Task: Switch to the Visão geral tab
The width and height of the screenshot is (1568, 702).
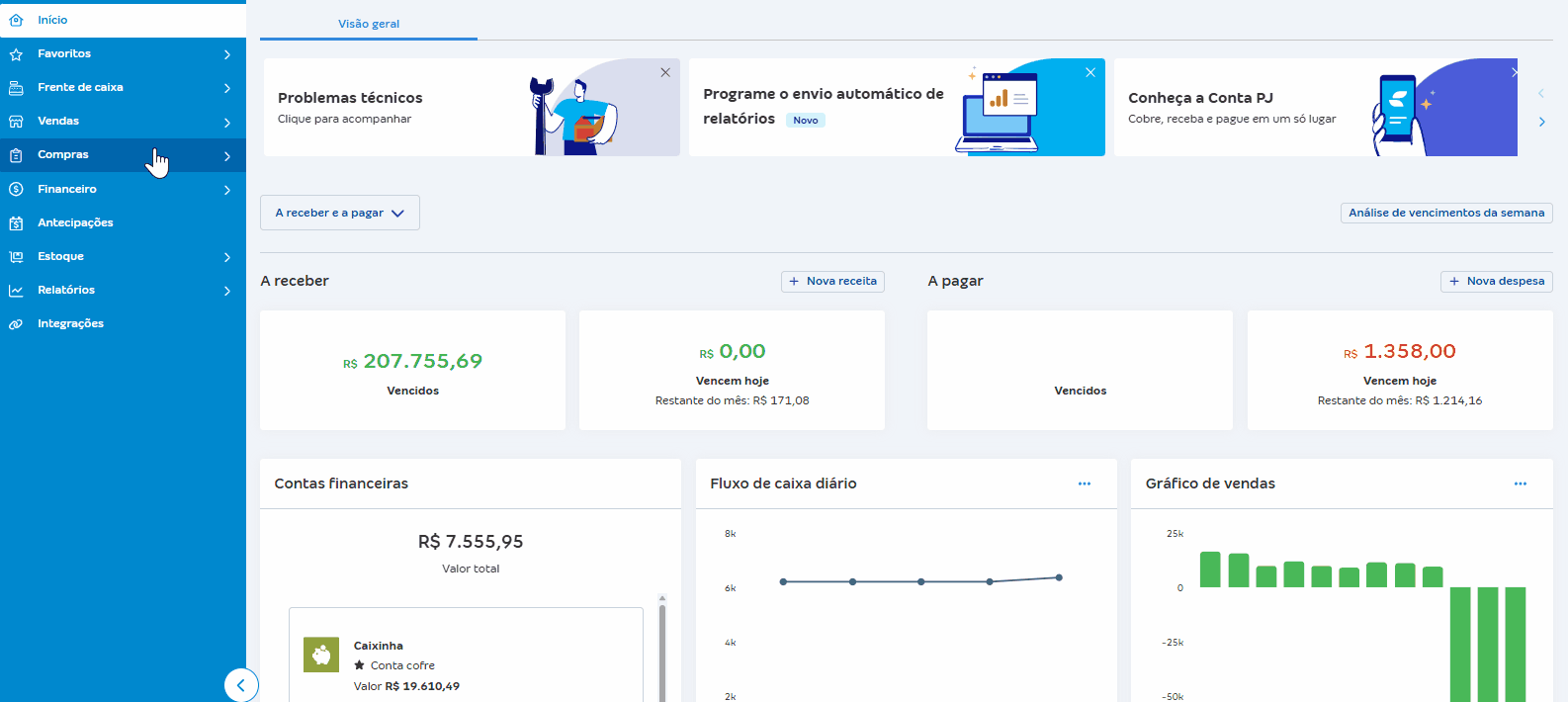Action: click(369, 24)
